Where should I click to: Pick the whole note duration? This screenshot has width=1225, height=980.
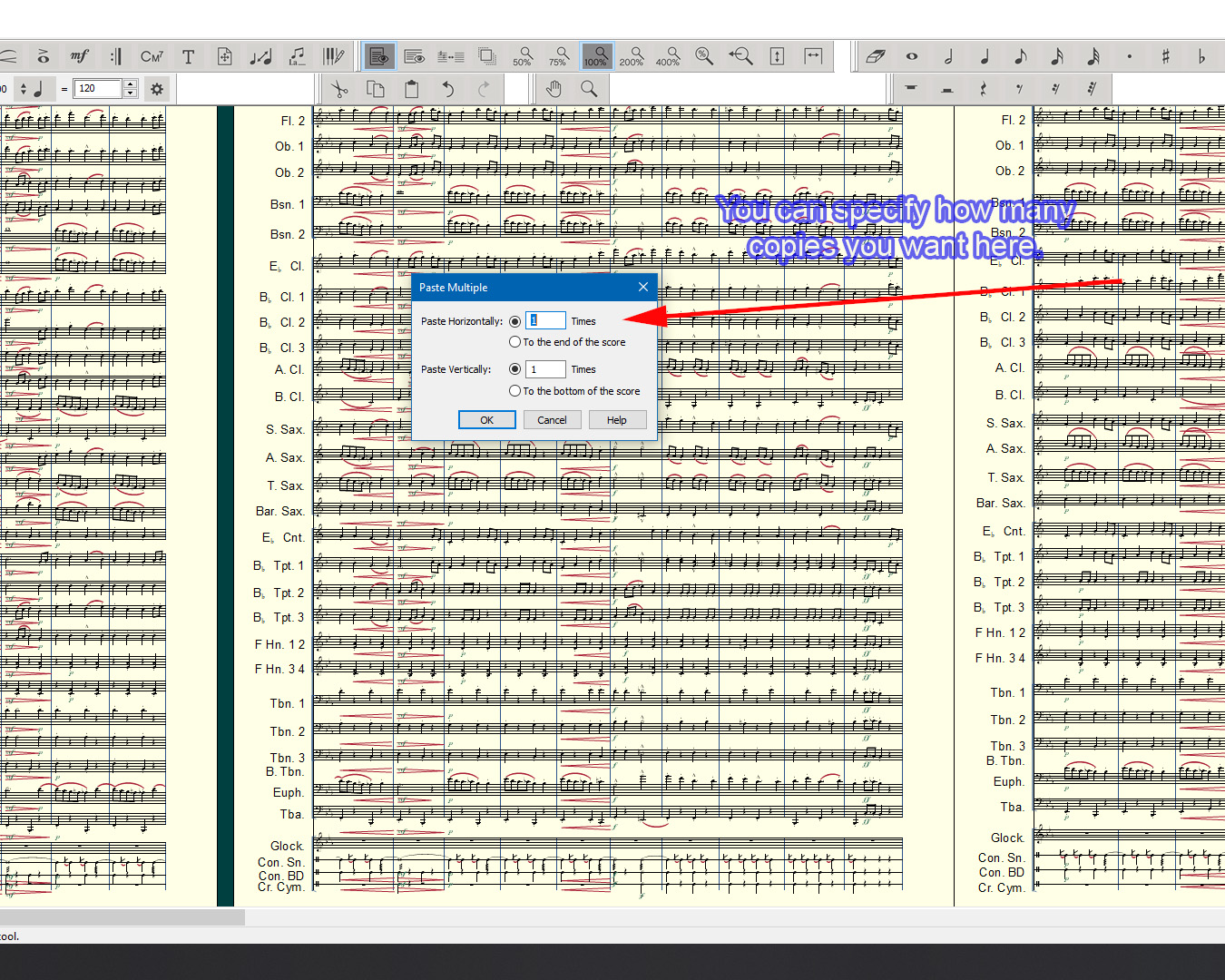[x=912, y=56]
